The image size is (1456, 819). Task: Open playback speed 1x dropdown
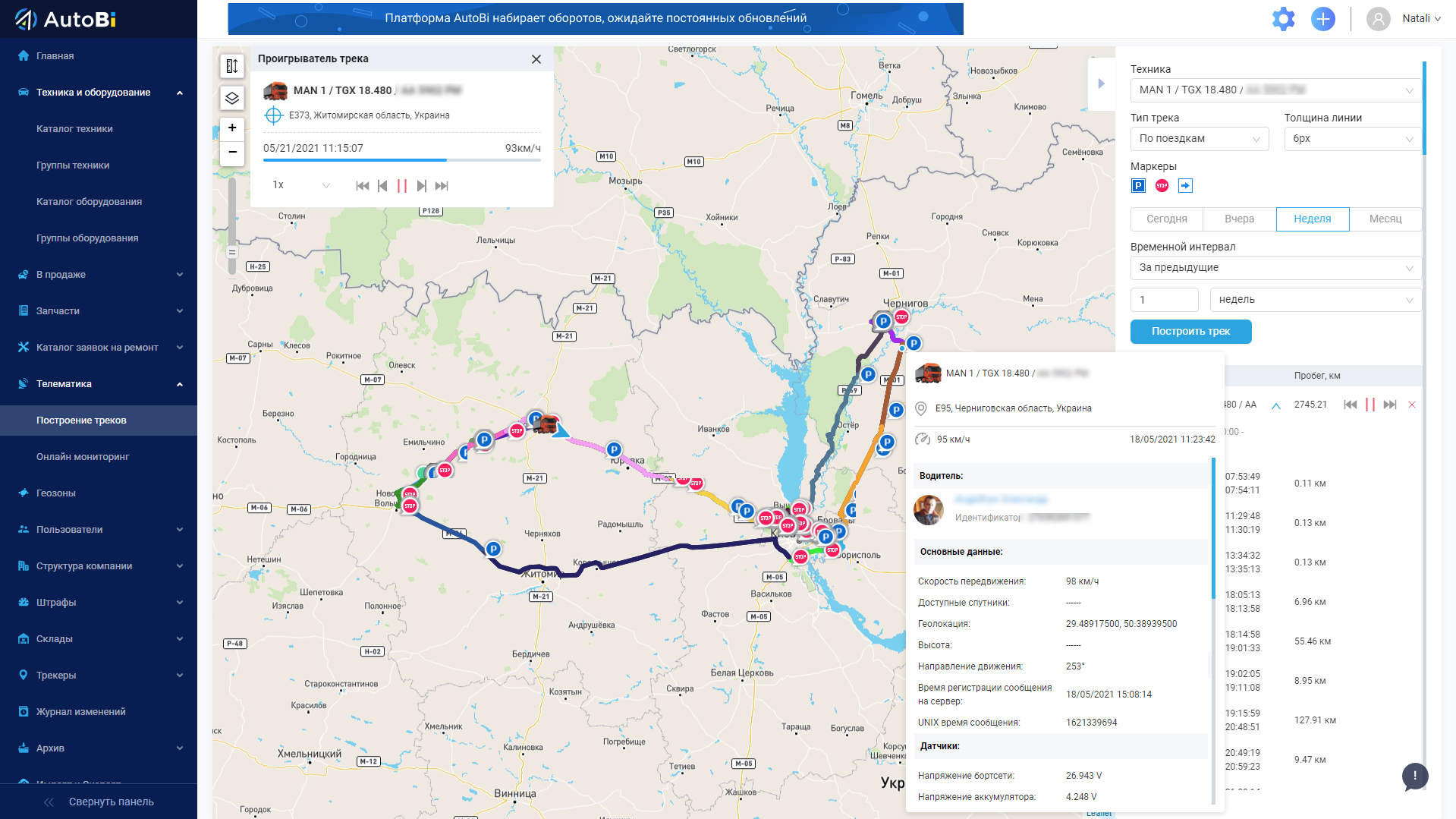301,185
